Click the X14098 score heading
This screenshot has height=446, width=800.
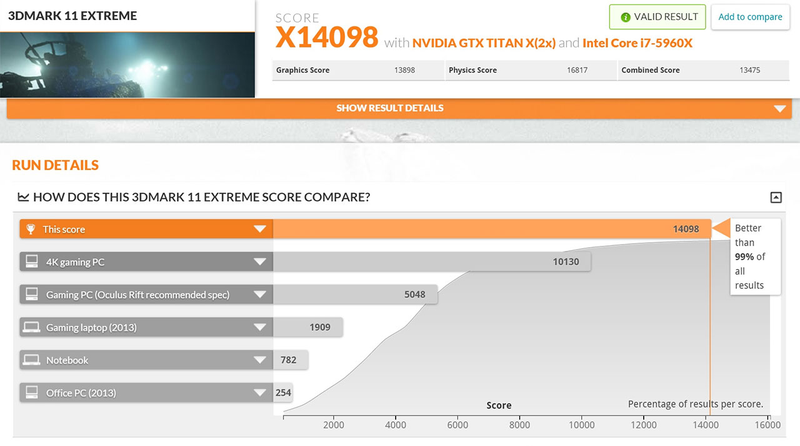coord(327,37)
